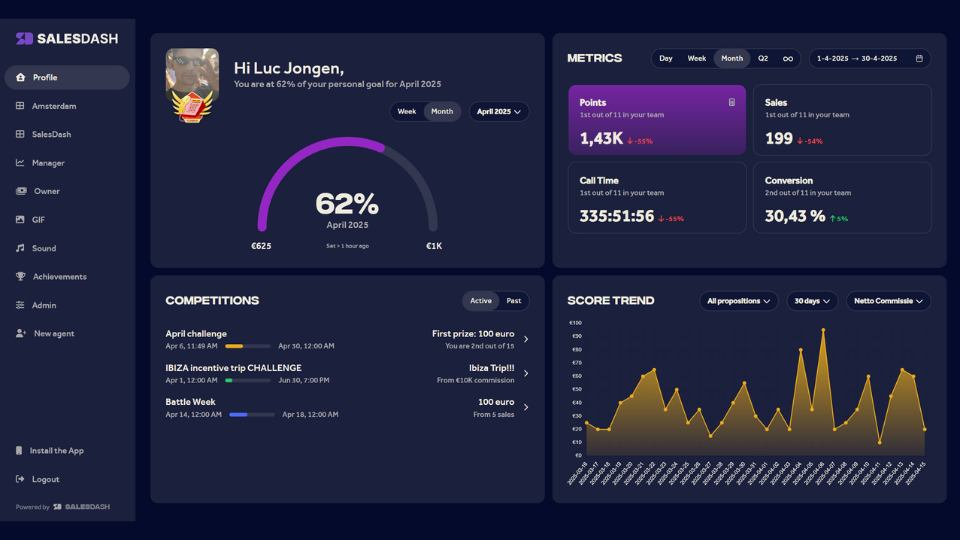The image size is (960, 540).
Task: Click the highest peak point in Score Trend chart
Action: click(x=823, y=330)
